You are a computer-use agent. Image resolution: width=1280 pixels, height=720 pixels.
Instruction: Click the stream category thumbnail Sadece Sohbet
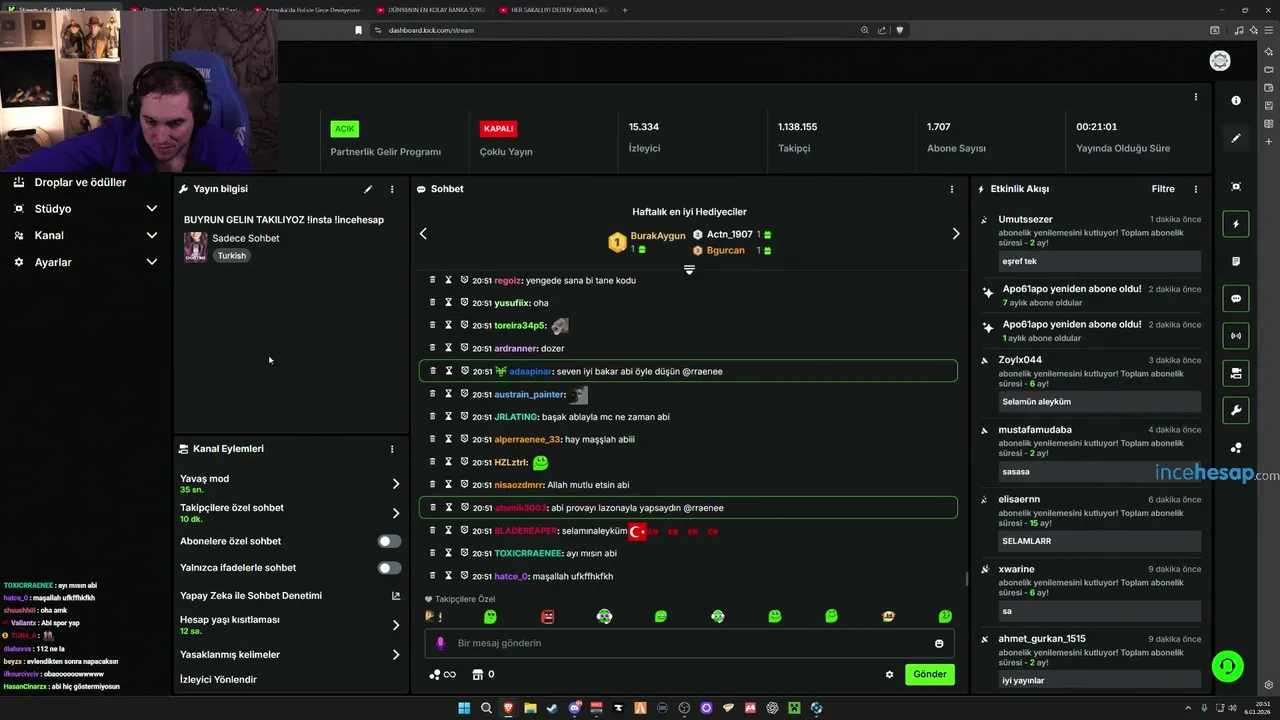coord(195,246)
